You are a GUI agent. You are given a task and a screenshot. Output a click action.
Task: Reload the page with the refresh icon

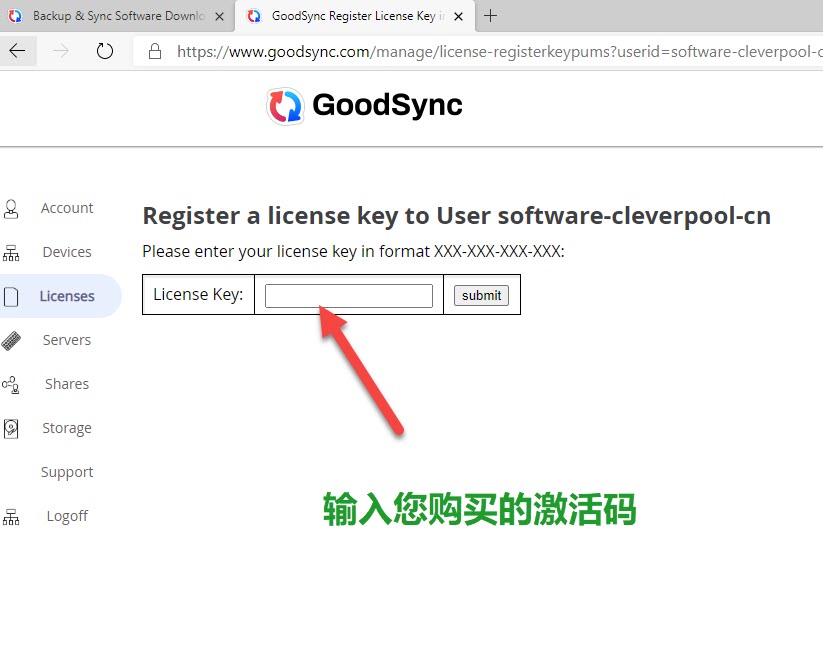pos(104,51)
